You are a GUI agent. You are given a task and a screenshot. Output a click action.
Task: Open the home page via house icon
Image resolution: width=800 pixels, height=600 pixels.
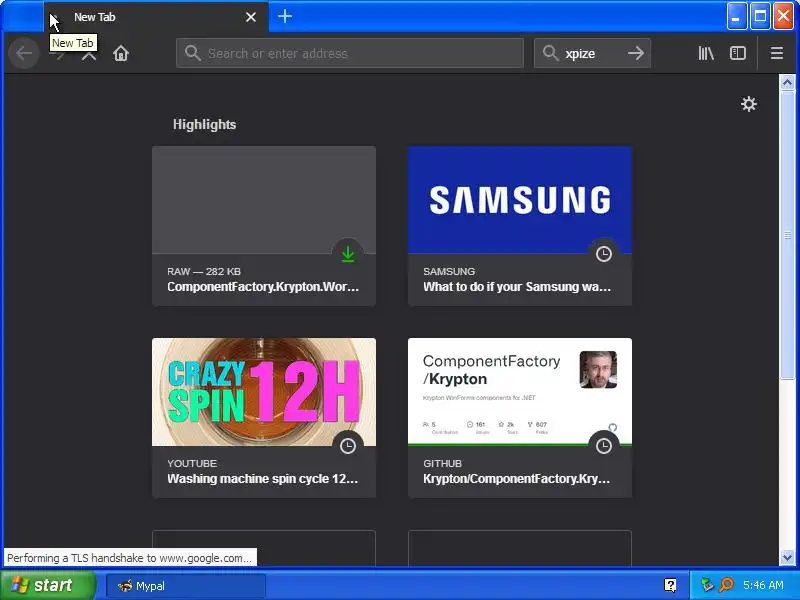(x=121, y=53)
